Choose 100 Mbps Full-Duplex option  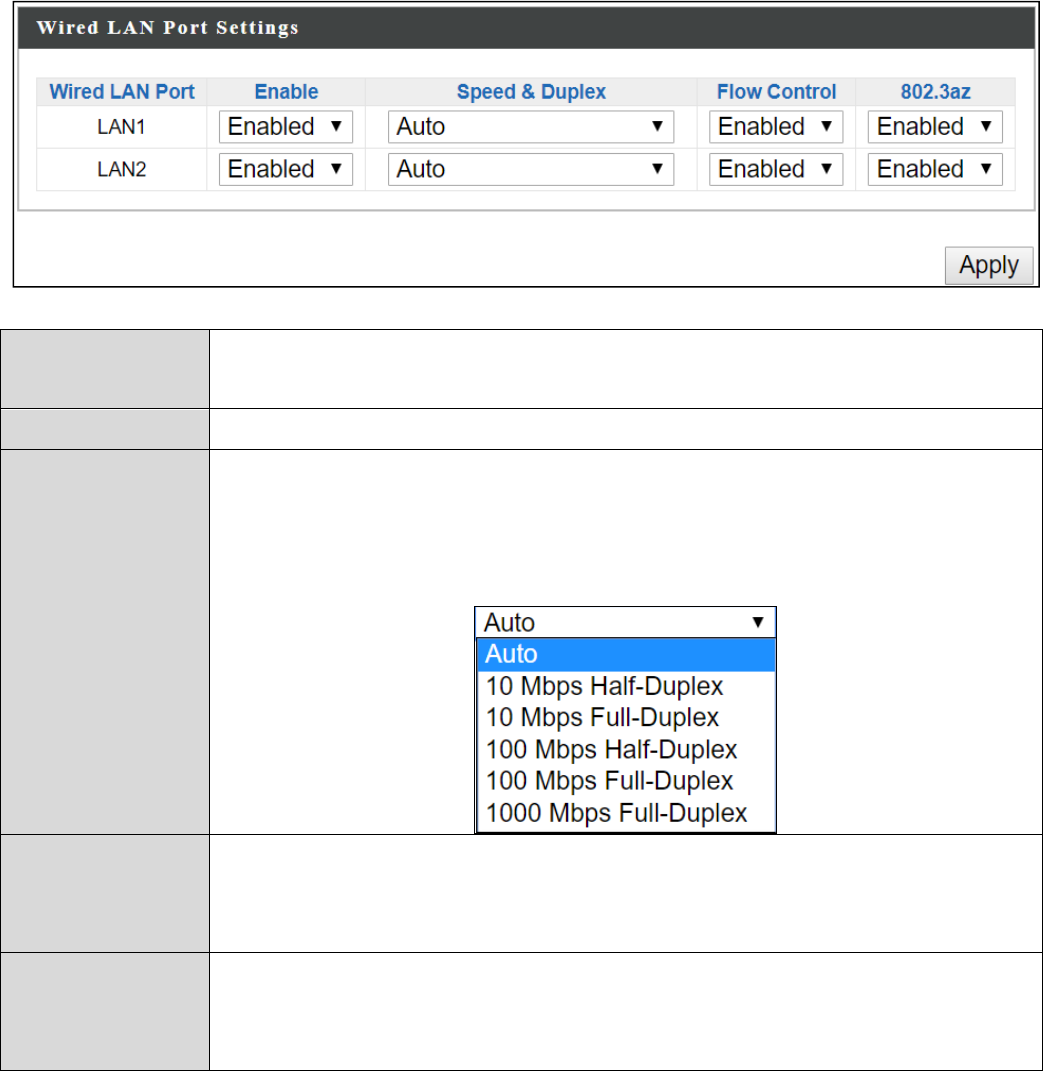click(x=609, y=781)
